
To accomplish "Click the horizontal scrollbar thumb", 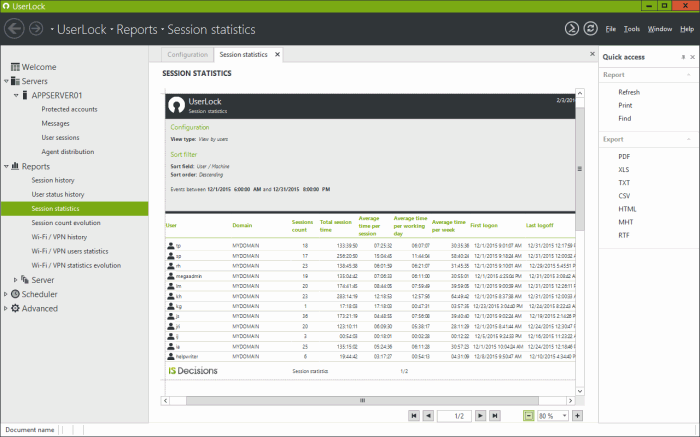I will (x=362, y=400).
